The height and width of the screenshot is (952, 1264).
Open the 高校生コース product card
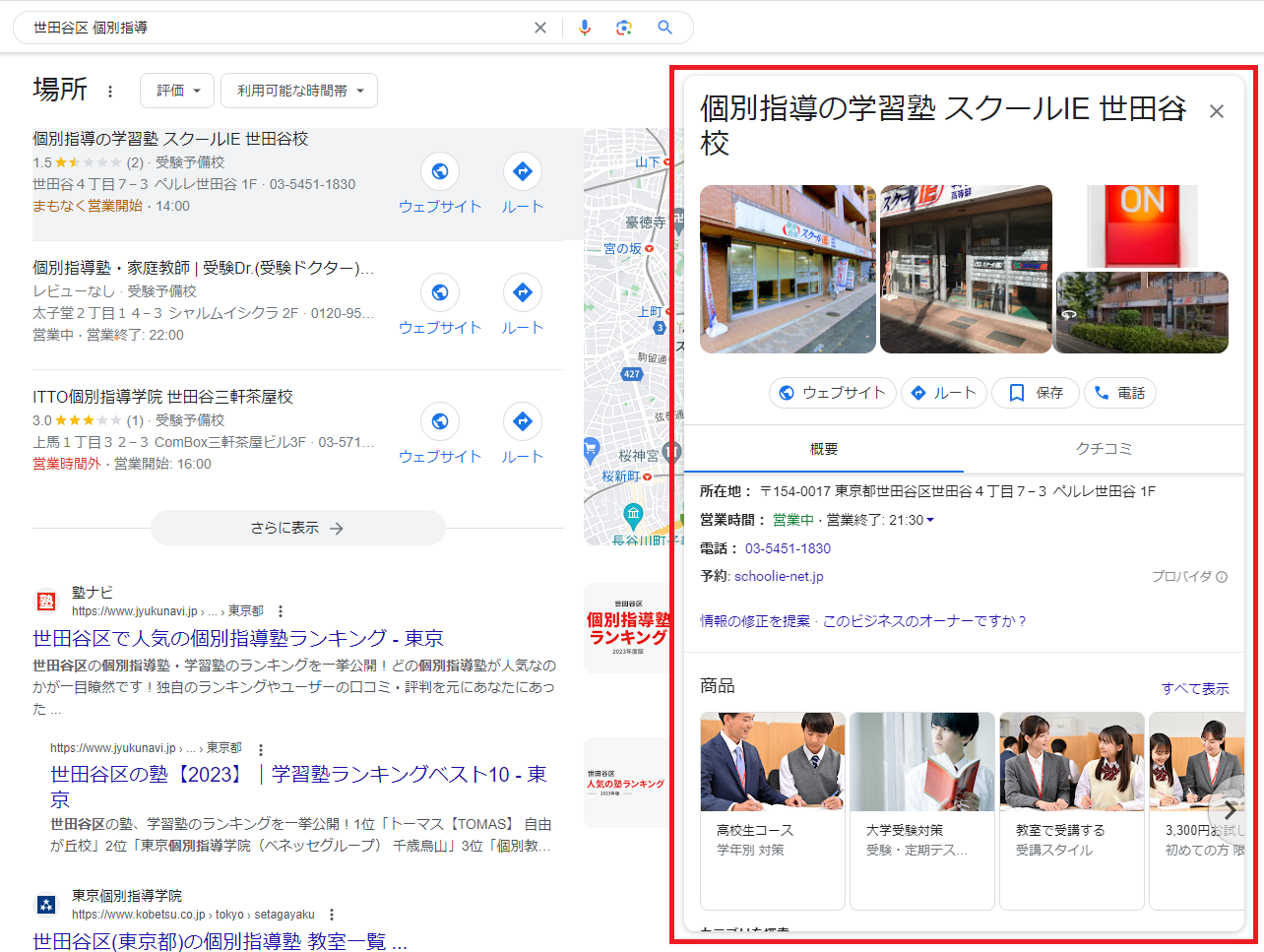tap(773, 810)
